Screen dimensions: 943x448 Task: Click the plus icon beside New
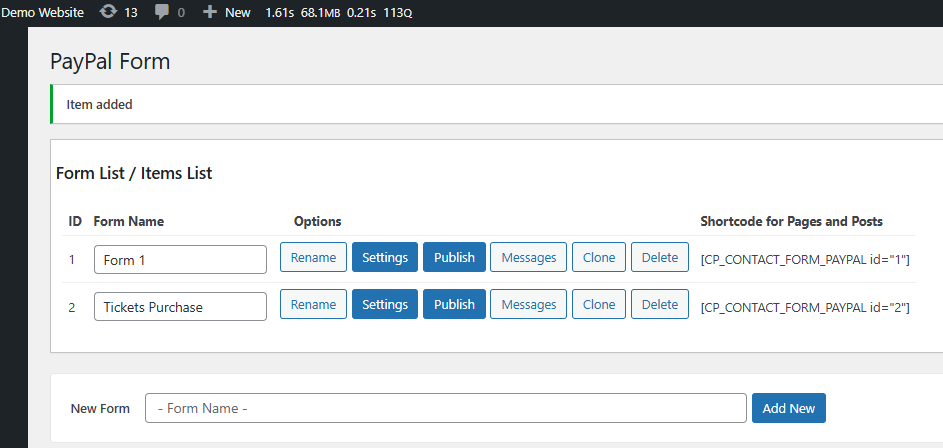click(209, 12)
